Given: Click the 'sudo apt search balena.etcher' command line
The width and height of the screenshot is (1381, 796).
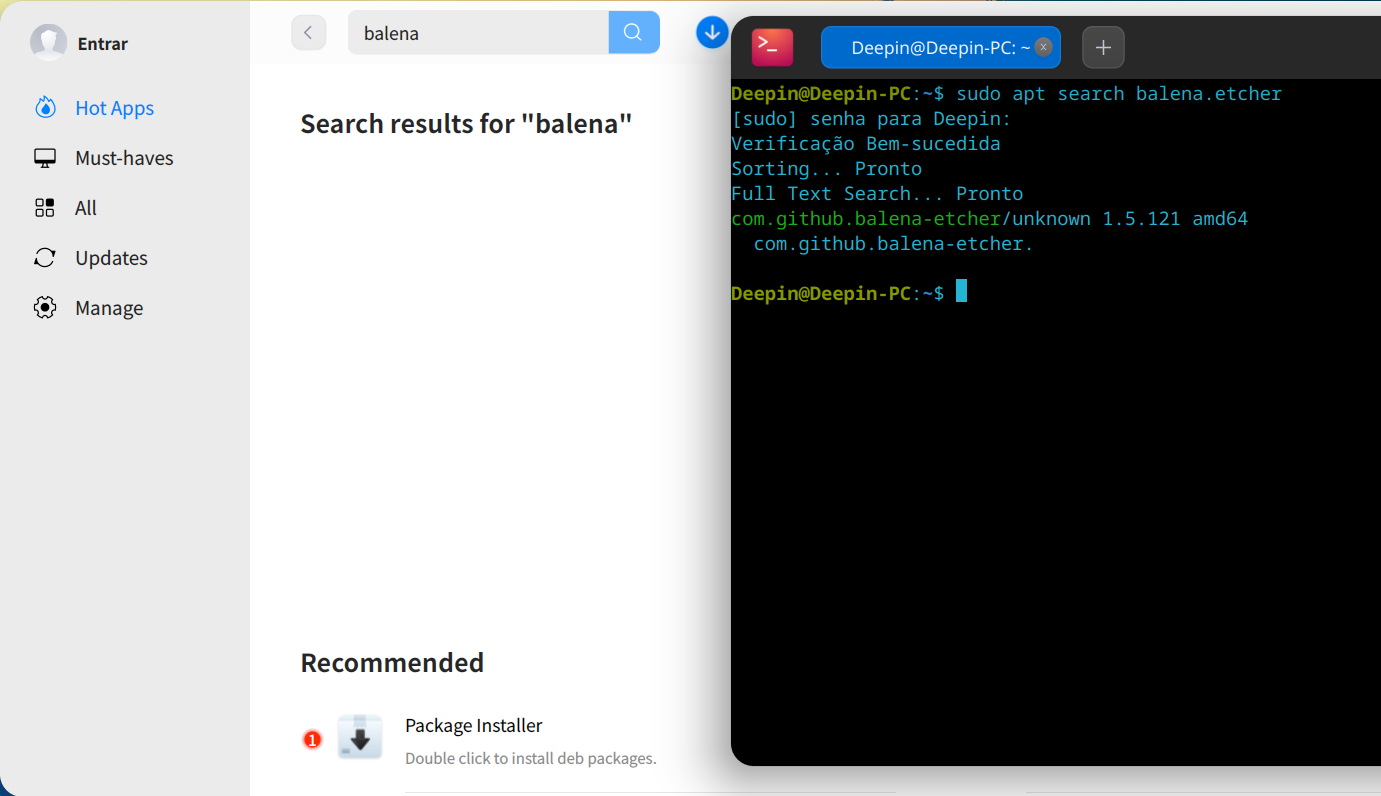Looking at the screenshot, I should pyautogui.click(x=1006, y=94).
